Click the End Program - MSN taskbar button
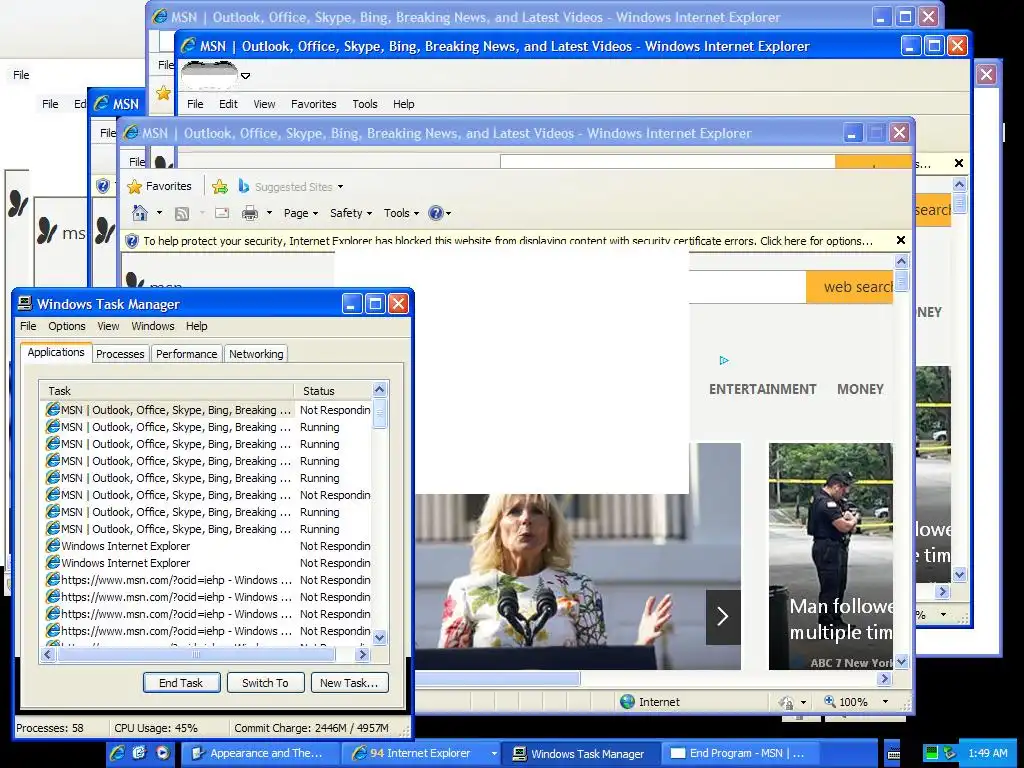Screen dimensions: 1024x768 tap(738, 753)
